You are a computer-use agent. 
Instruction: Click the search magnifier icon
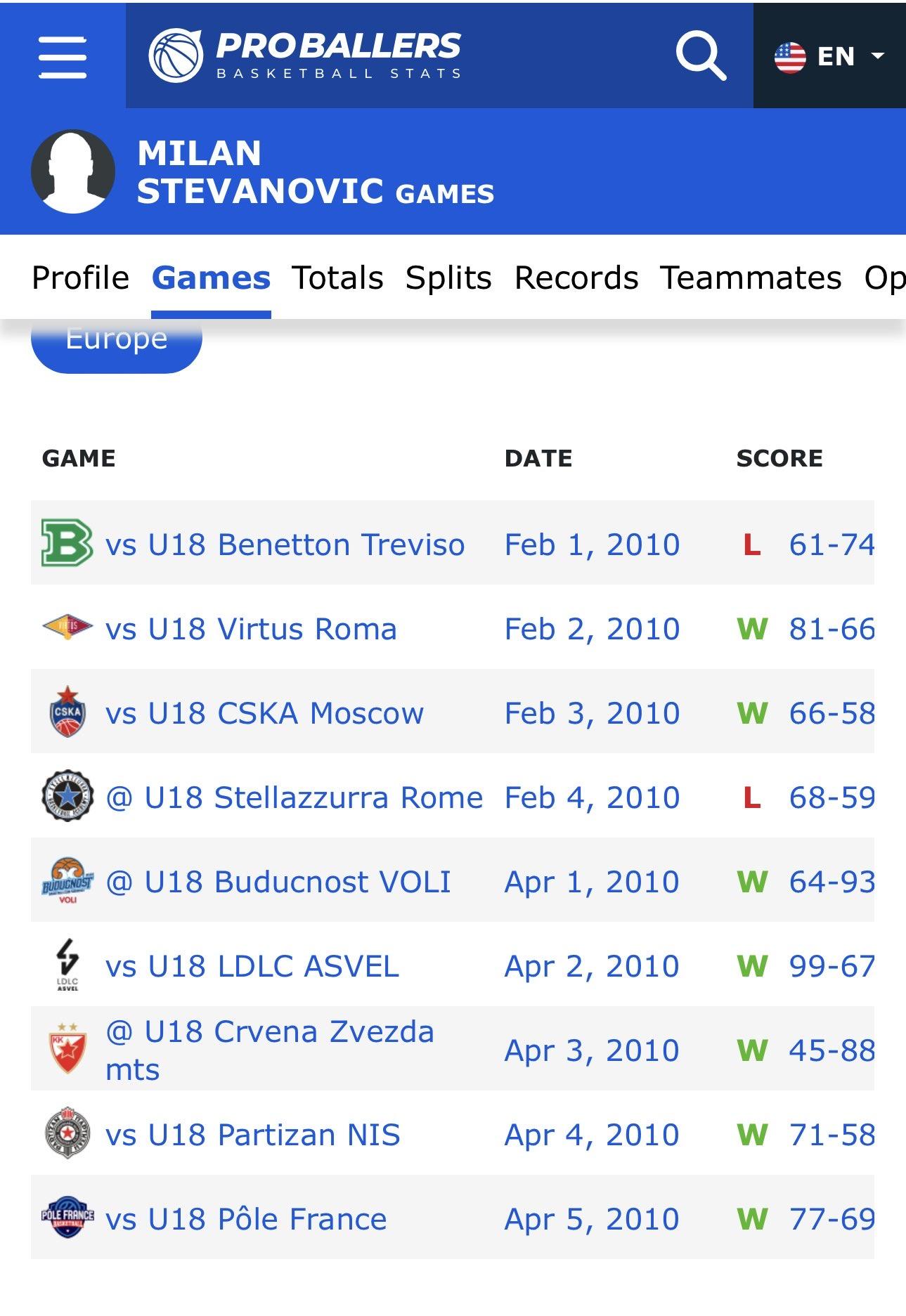701,56
